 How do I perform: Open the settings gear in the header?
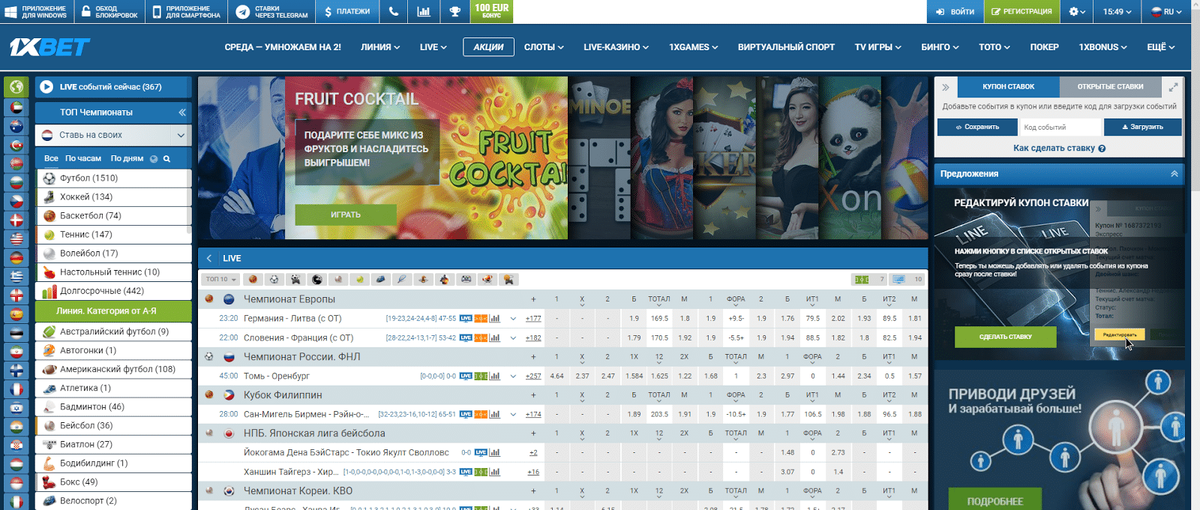pos(1077,12)
